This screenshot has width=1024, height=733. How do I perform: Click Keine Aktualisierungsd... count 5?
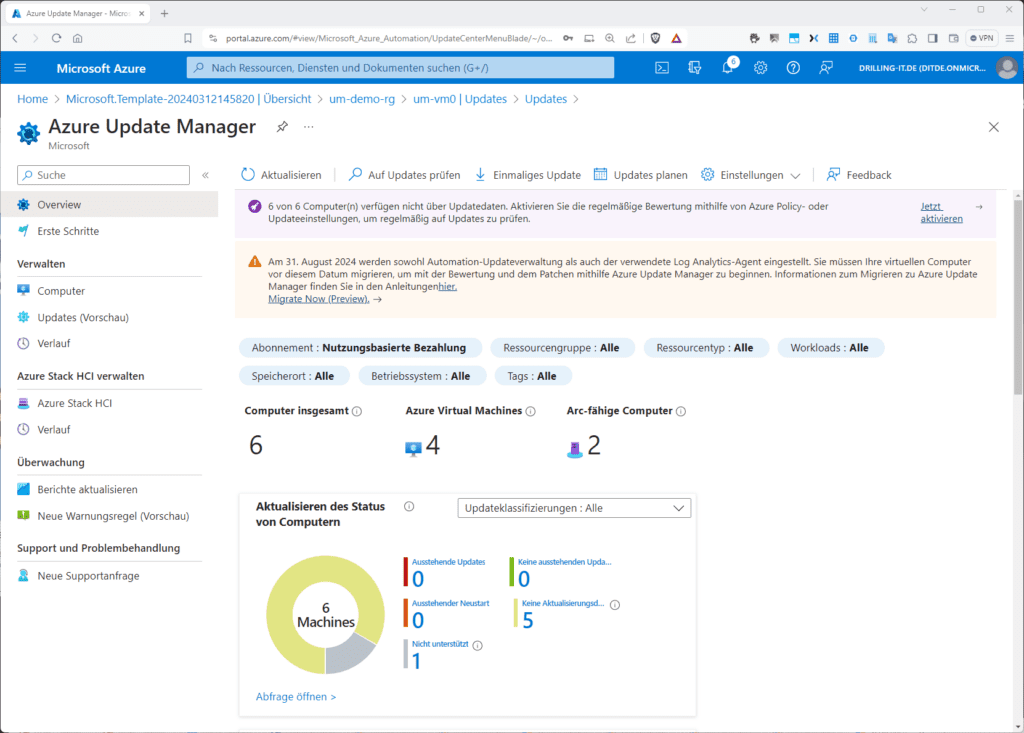528,620
